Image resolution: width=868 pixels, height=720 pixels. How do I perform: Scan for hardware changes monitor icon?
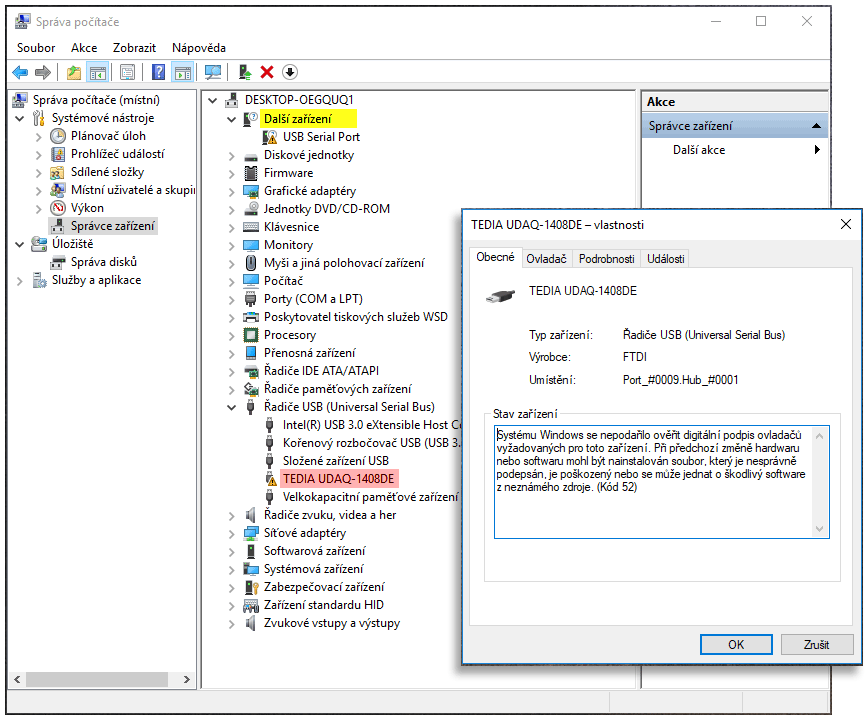coord(213,72)
